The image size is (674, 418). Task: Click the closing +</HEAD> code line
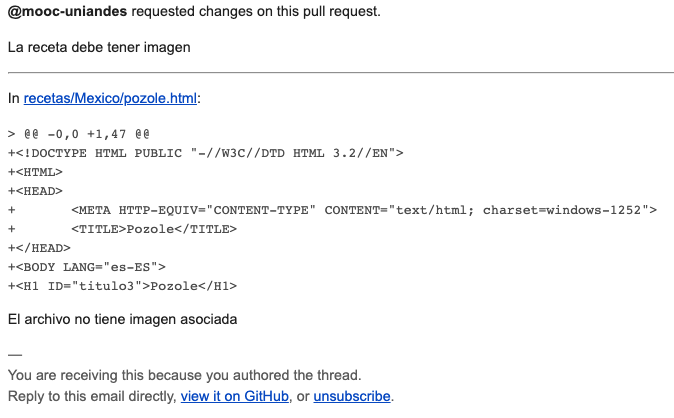(39, 248)
